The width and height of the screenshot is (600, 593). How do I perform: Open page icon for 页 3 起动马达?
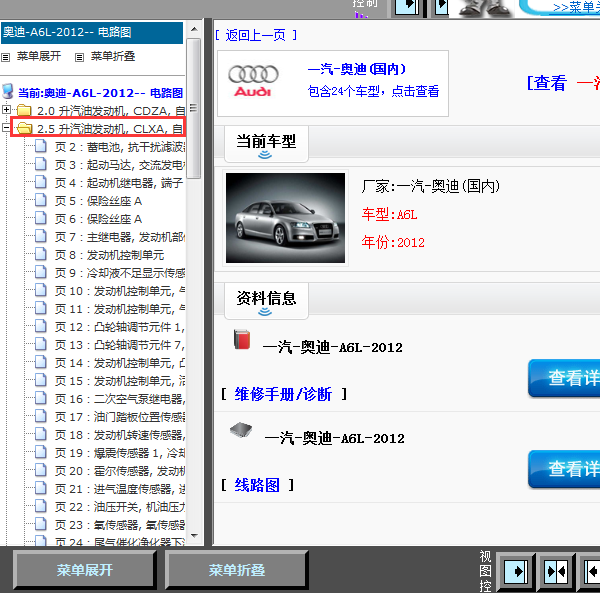[41, 164]
